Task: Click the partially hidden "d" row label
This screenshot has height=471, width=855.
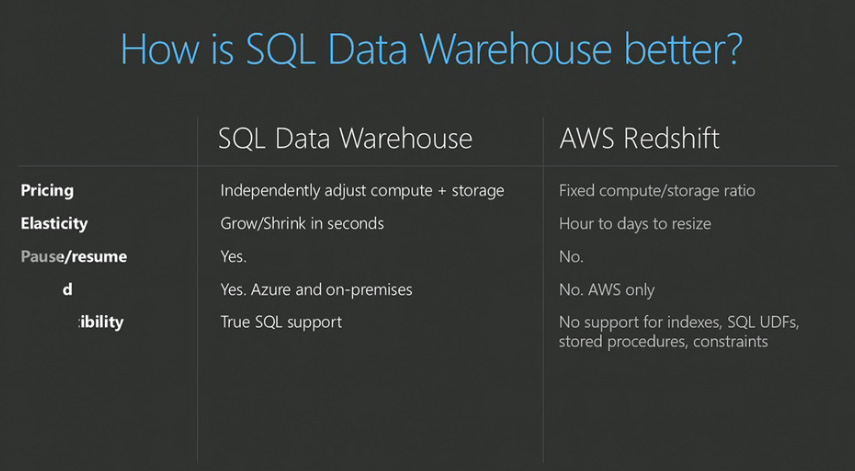Action: [67, 289]
